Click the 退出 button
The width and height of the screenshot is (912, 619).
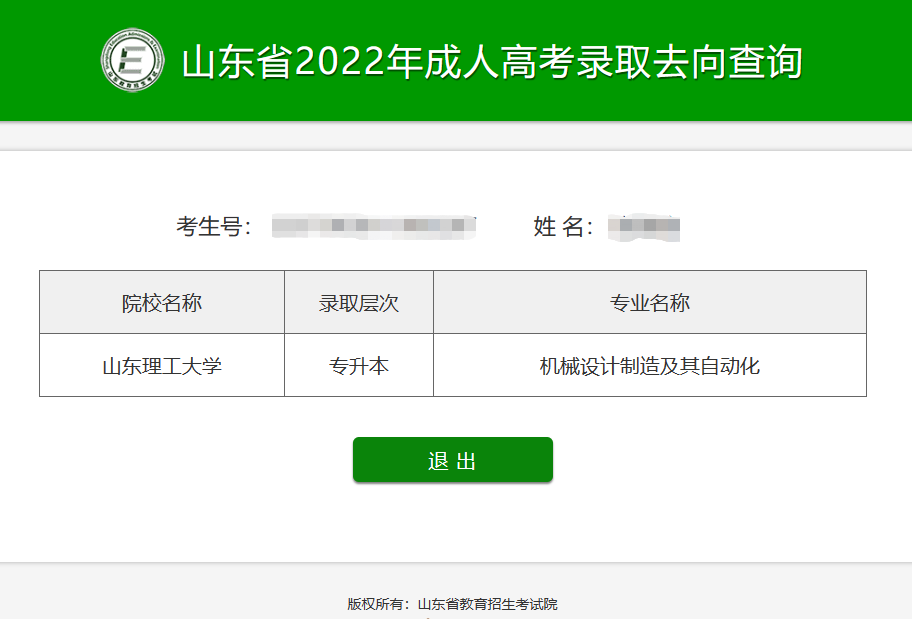coord(453,460)
